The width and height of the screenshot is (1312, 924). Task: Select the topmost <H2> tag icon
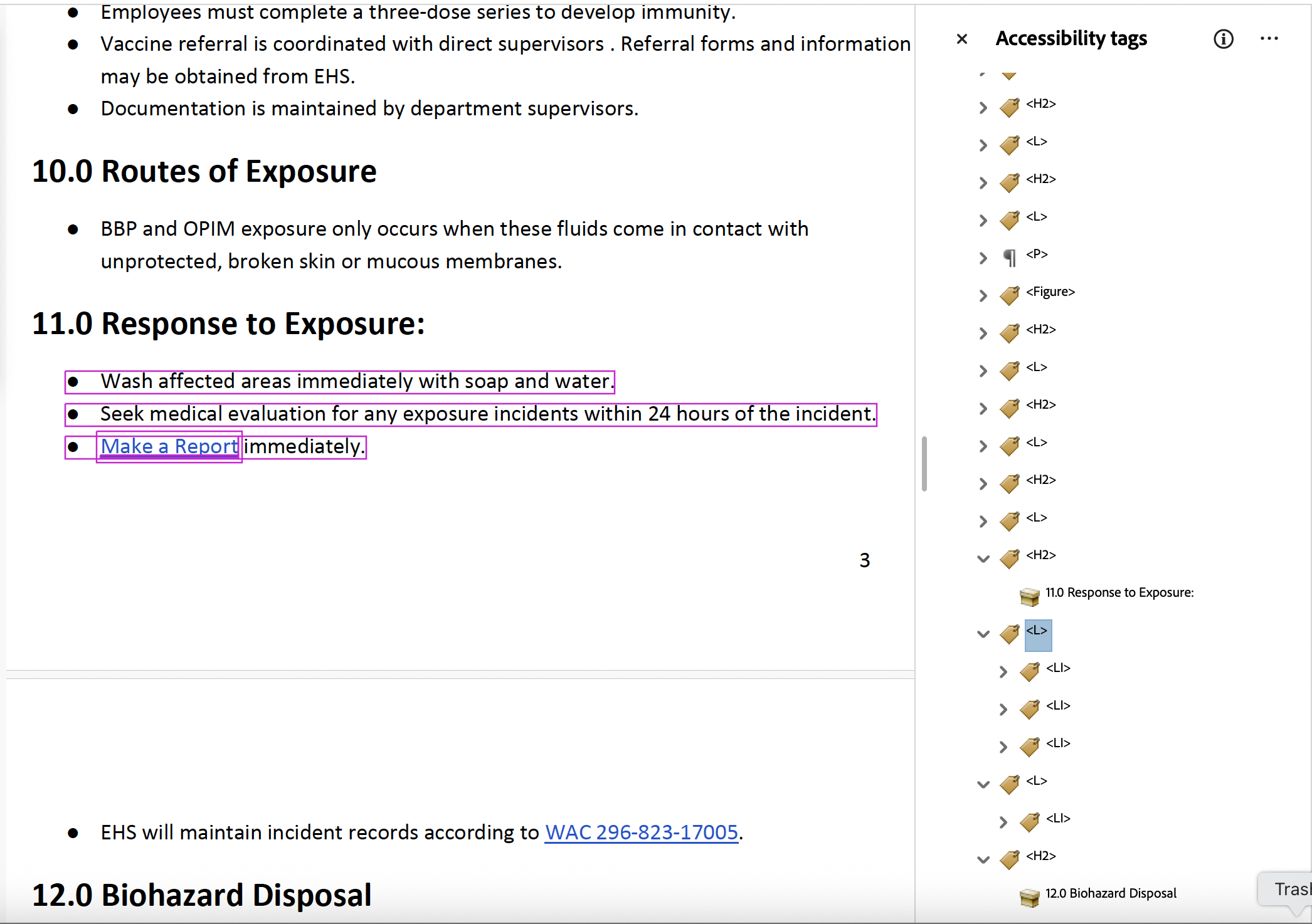pos(1009,107)
